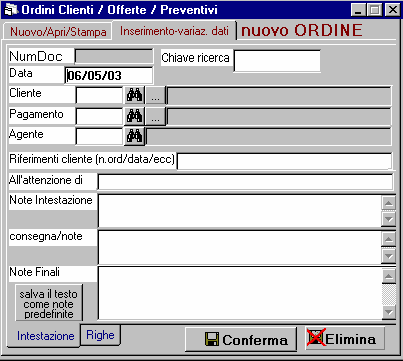Click inside the consegna/note text area
The image size is (403, 361).
[240, 247]
